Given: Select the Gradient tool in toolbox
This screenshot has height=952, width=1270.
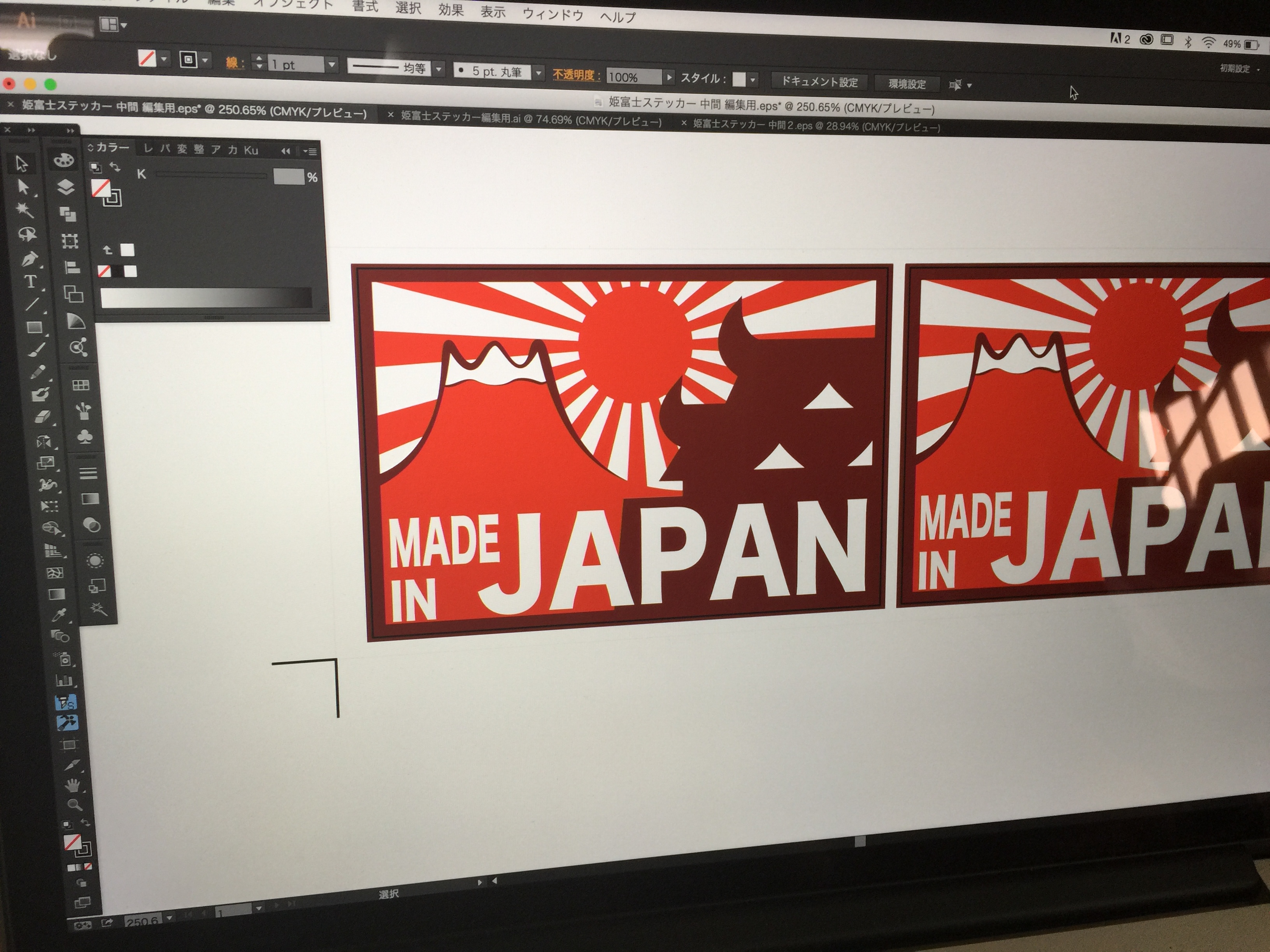Looking at the screenshot, I should 56,594.
